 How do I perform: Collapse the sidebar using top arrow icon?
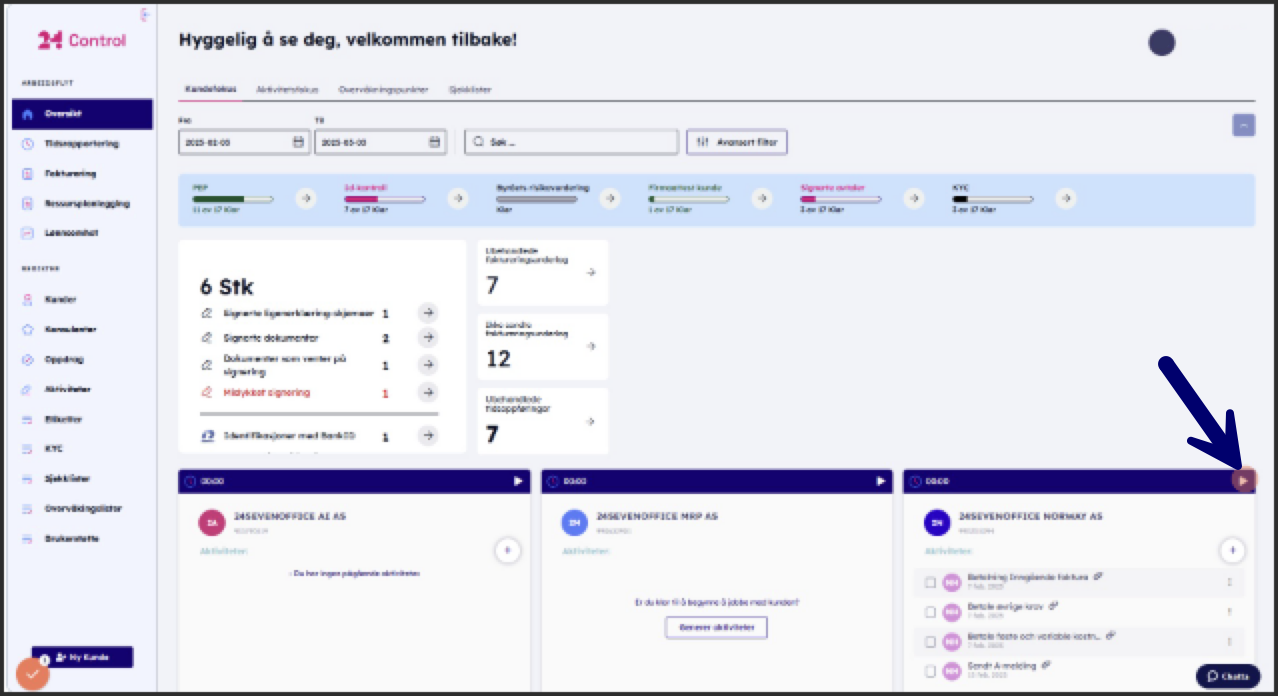145,15
